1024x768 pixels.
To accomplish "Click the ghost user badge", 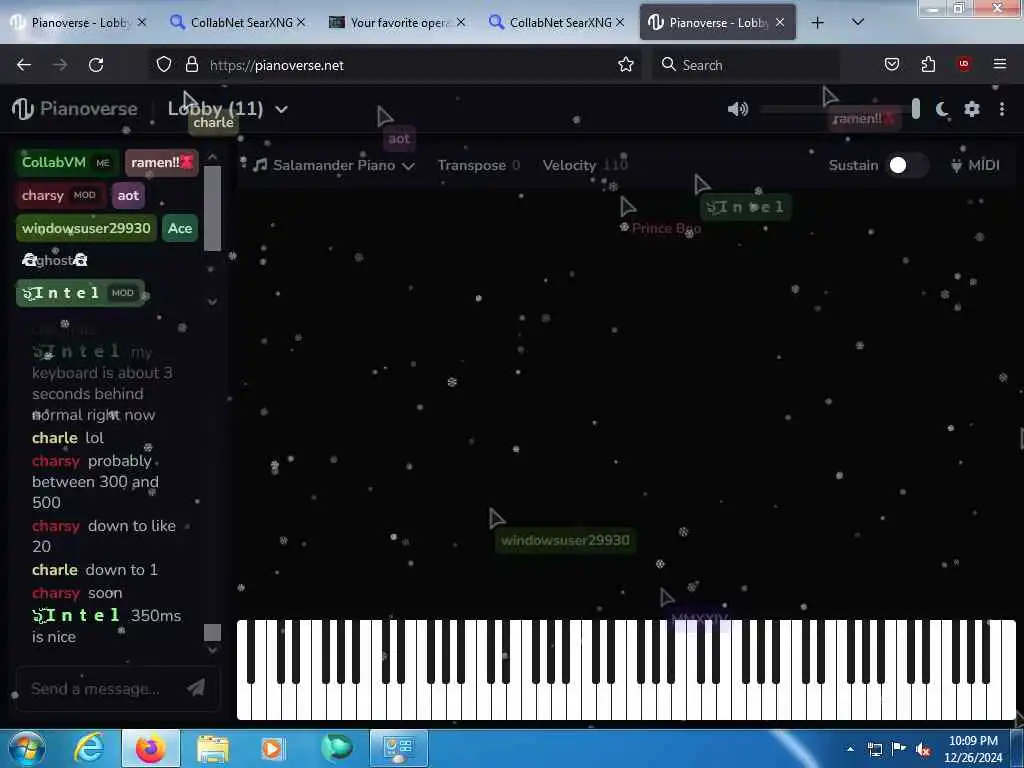I will (55, 260).
